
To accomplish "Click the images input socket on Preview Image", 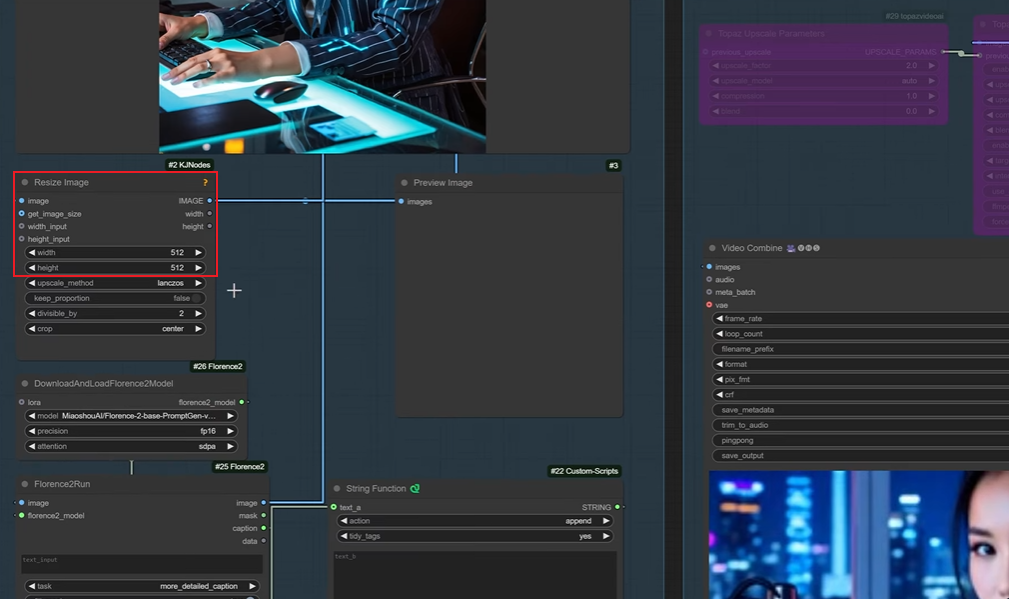I will [401, 201].
